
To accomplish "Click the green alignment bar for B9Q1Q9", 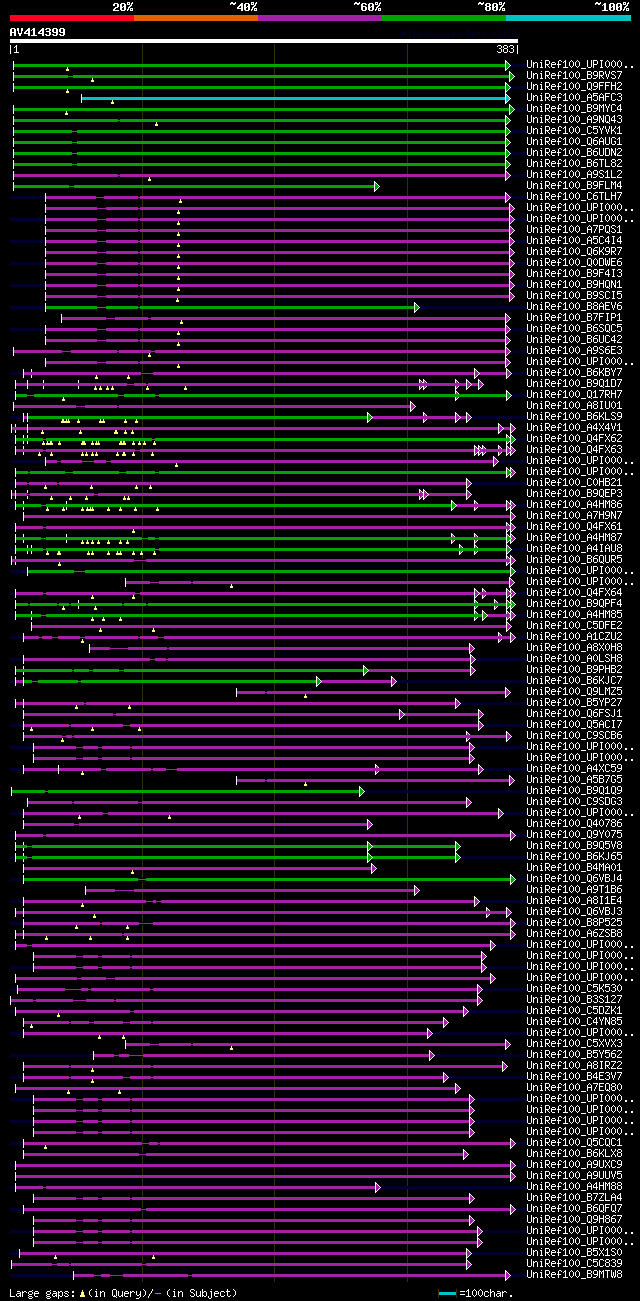I will click(187, 791).
